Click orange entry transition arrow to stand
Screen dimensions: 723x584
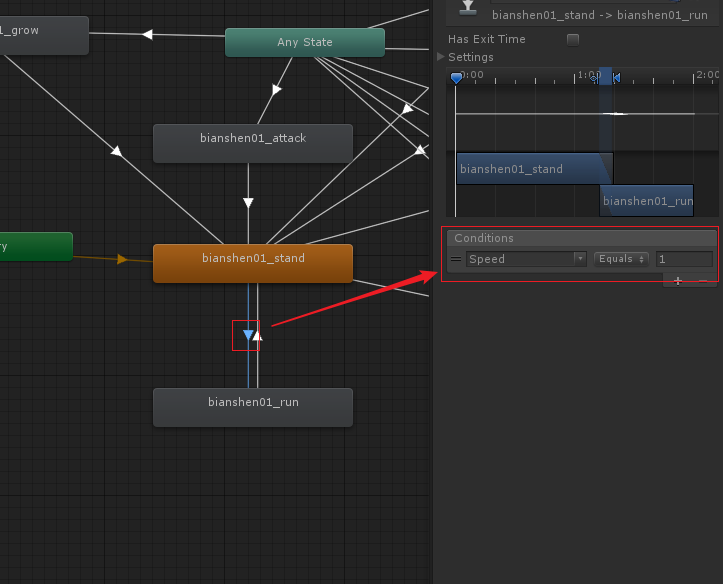pyautogui.click(x=122, y=259)
